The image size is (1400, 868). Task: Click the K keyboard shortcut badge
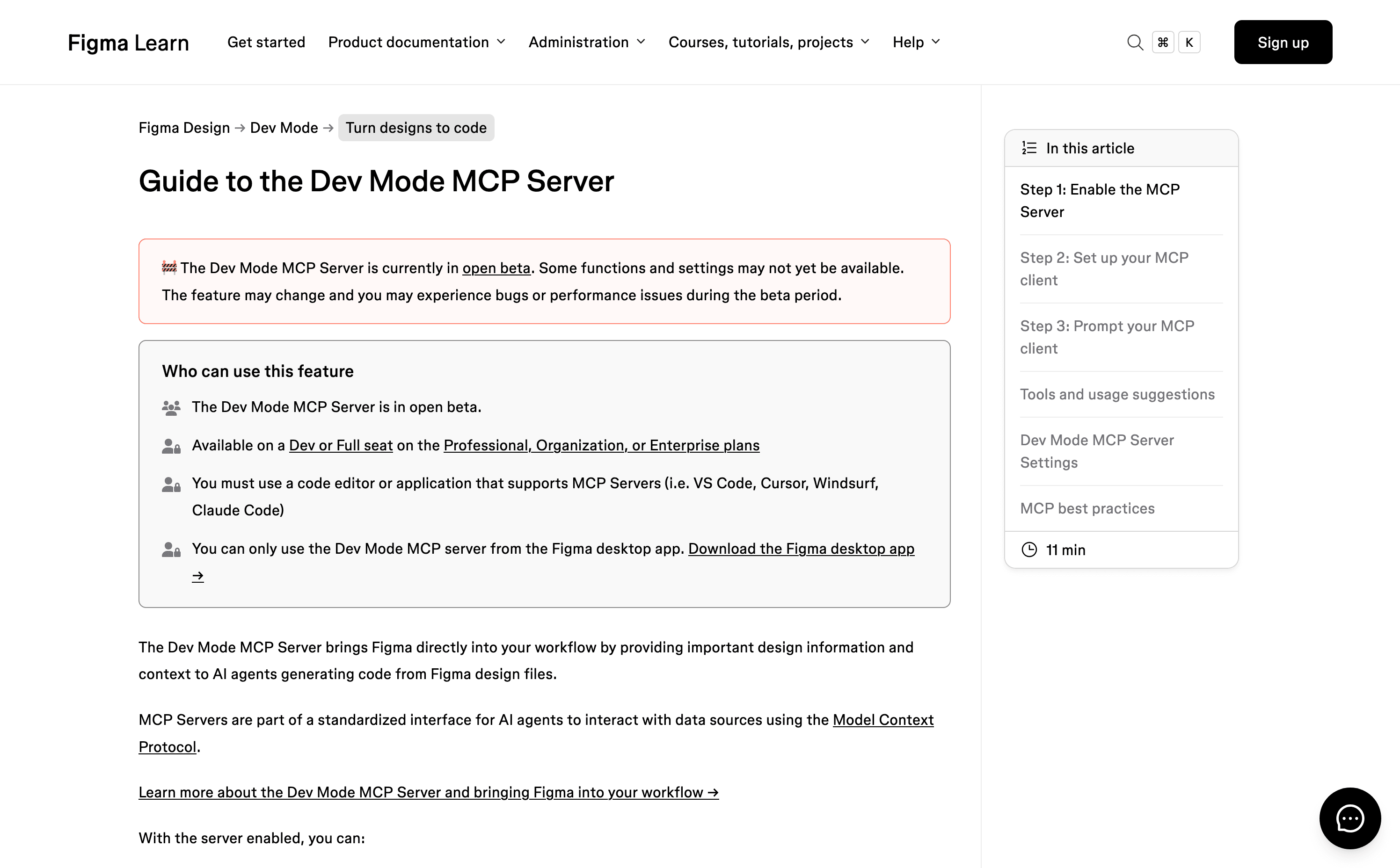[x=1189, y=42]
